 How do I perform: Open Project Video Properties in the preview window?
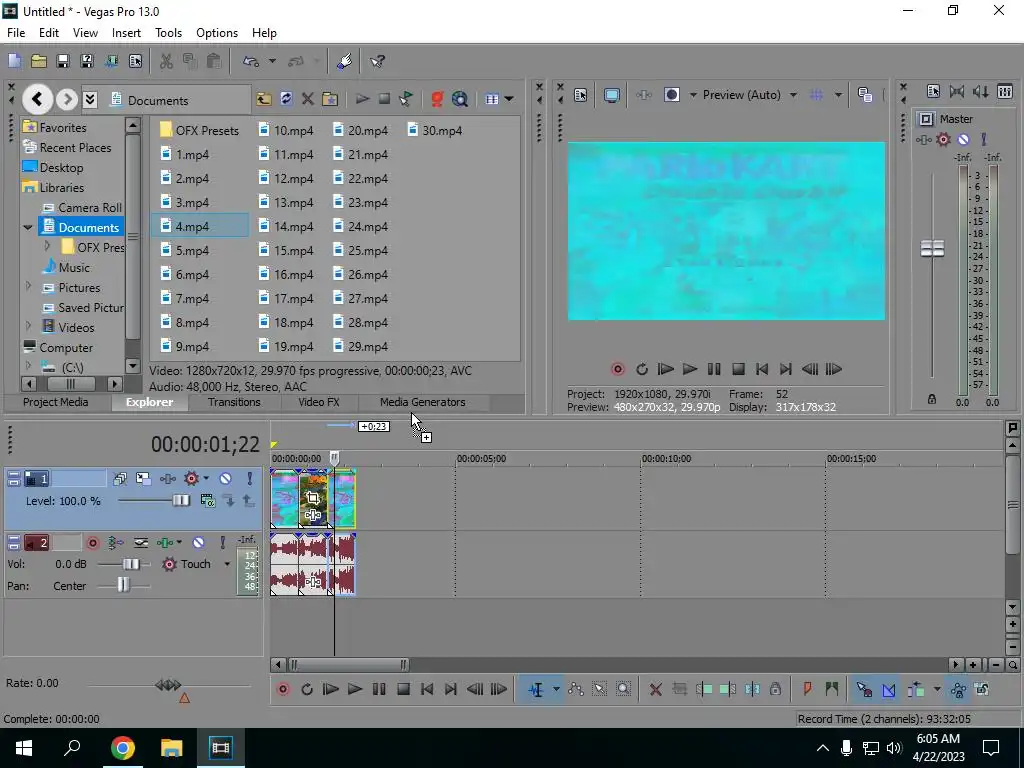pyautogui.click(x=581, y=95)
